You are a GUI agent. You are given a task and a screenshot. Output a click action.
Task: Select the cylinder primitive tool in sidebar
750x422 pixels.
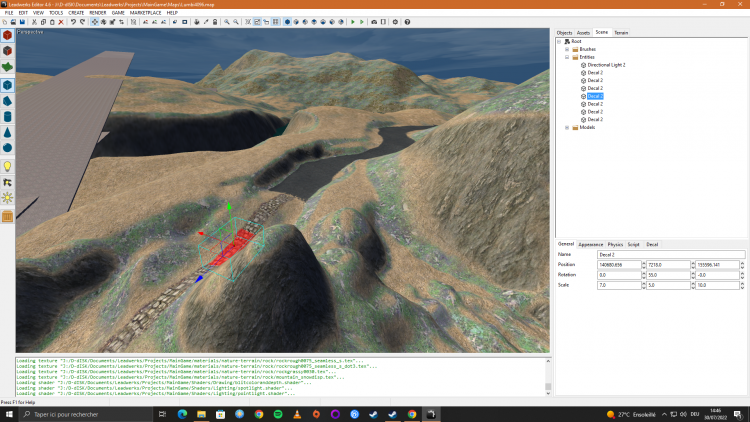point(7,115)
